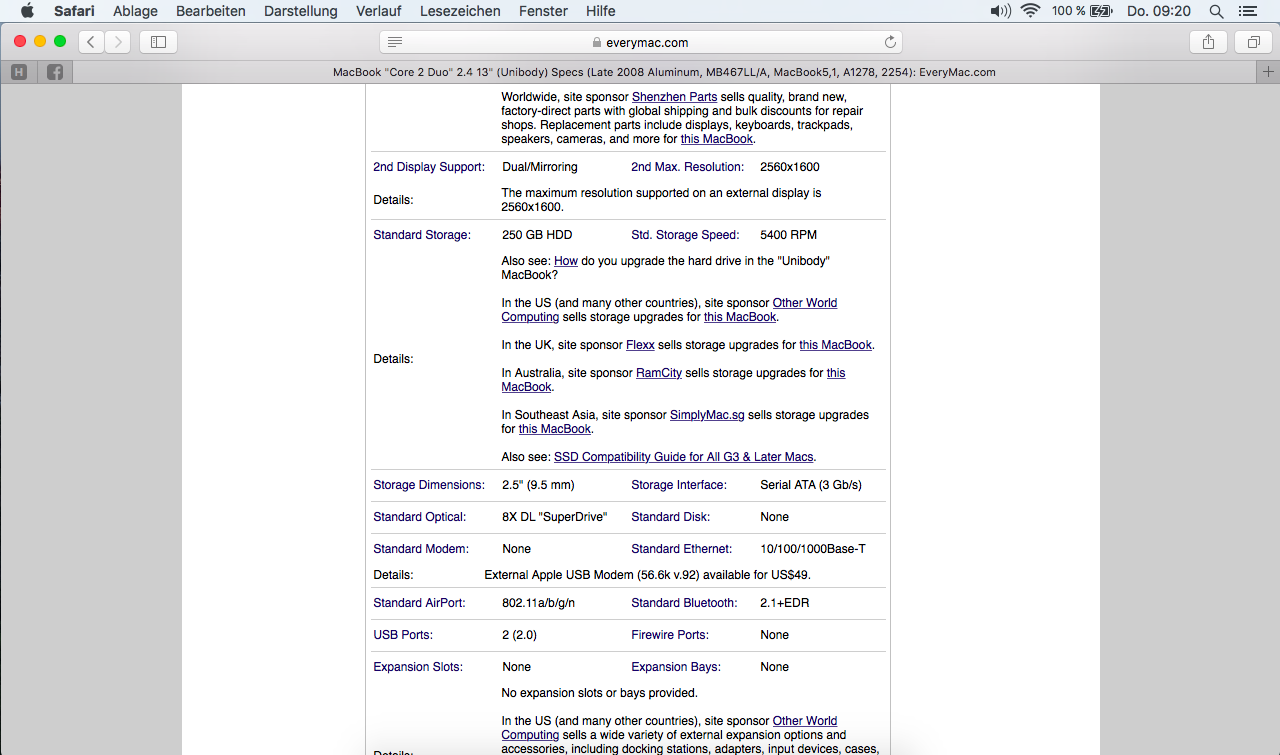Show the tab overview

click(x=1253, y=42)
